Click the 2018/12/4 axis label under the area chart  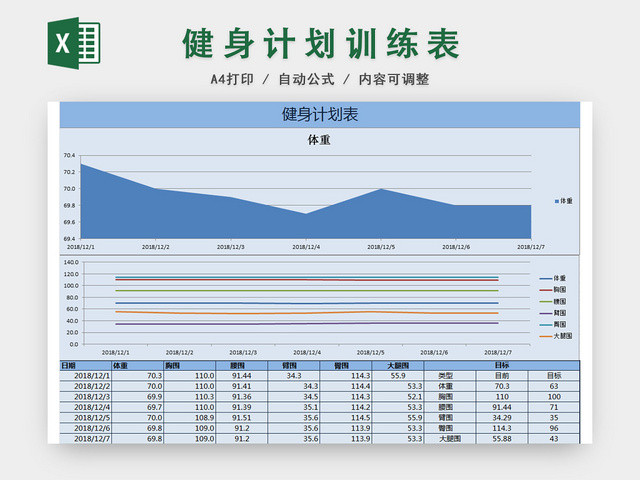pos(306,247)
